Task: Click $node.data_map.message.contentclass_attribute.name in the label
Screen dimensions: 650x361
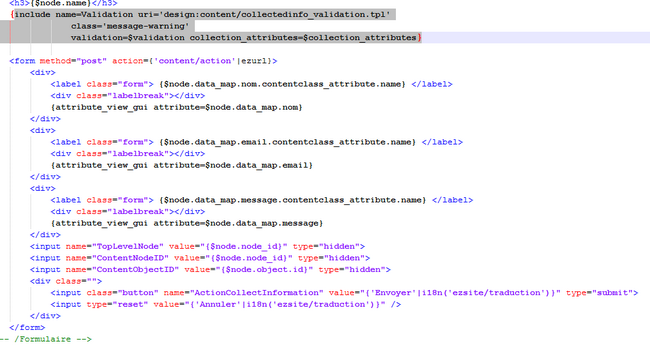Action: (293, 200)
